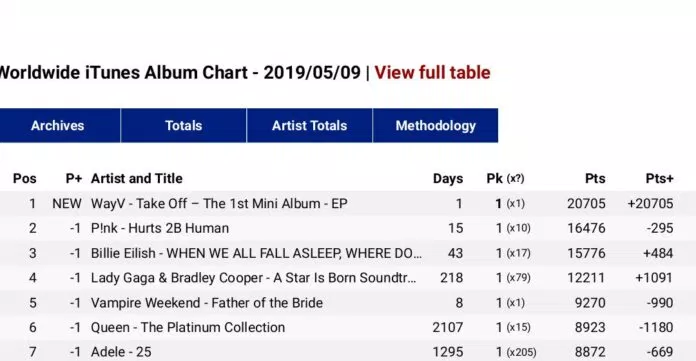Open the Archives tab

point(59,125)
